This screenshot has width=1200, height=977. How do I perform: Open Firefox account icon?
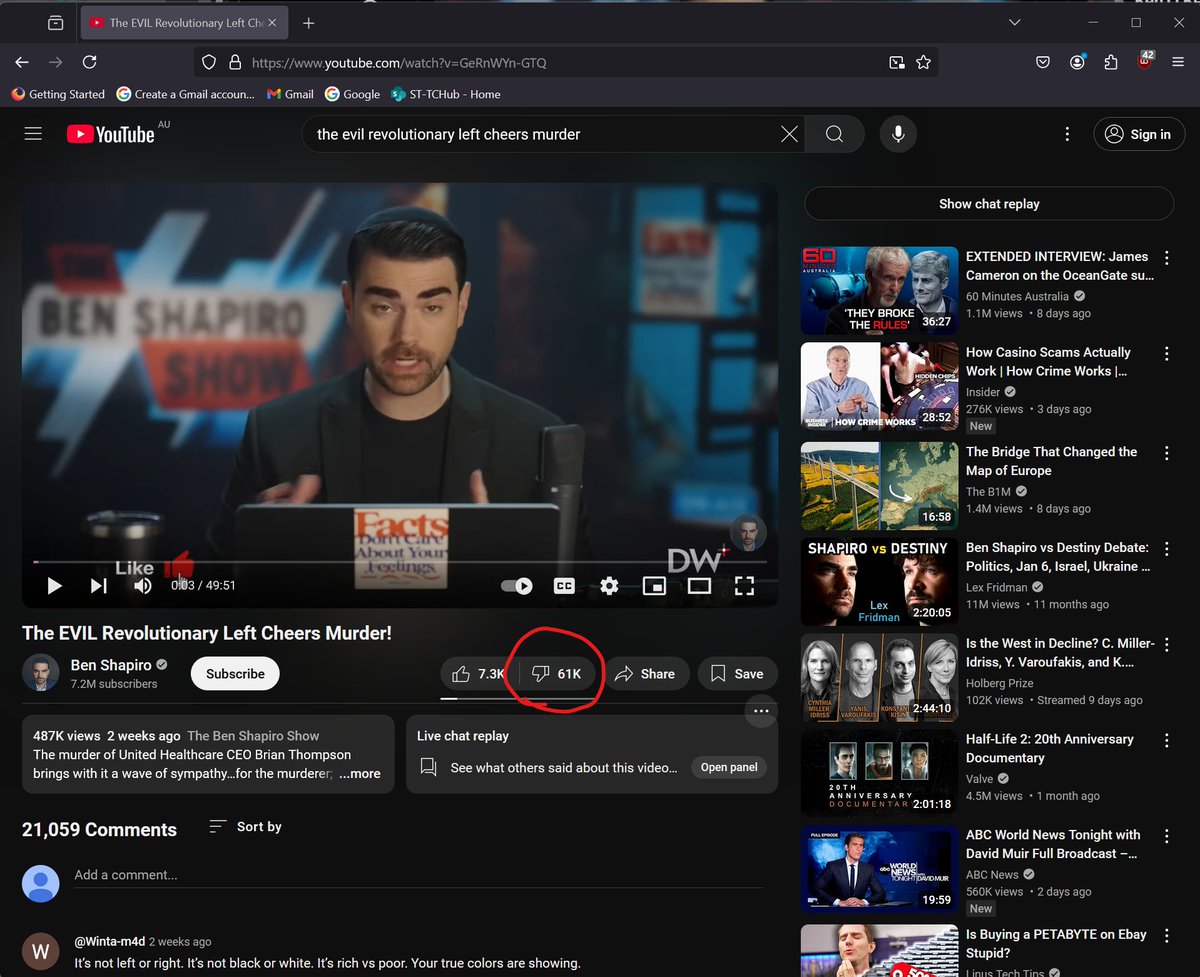(x=1077, y=62)
